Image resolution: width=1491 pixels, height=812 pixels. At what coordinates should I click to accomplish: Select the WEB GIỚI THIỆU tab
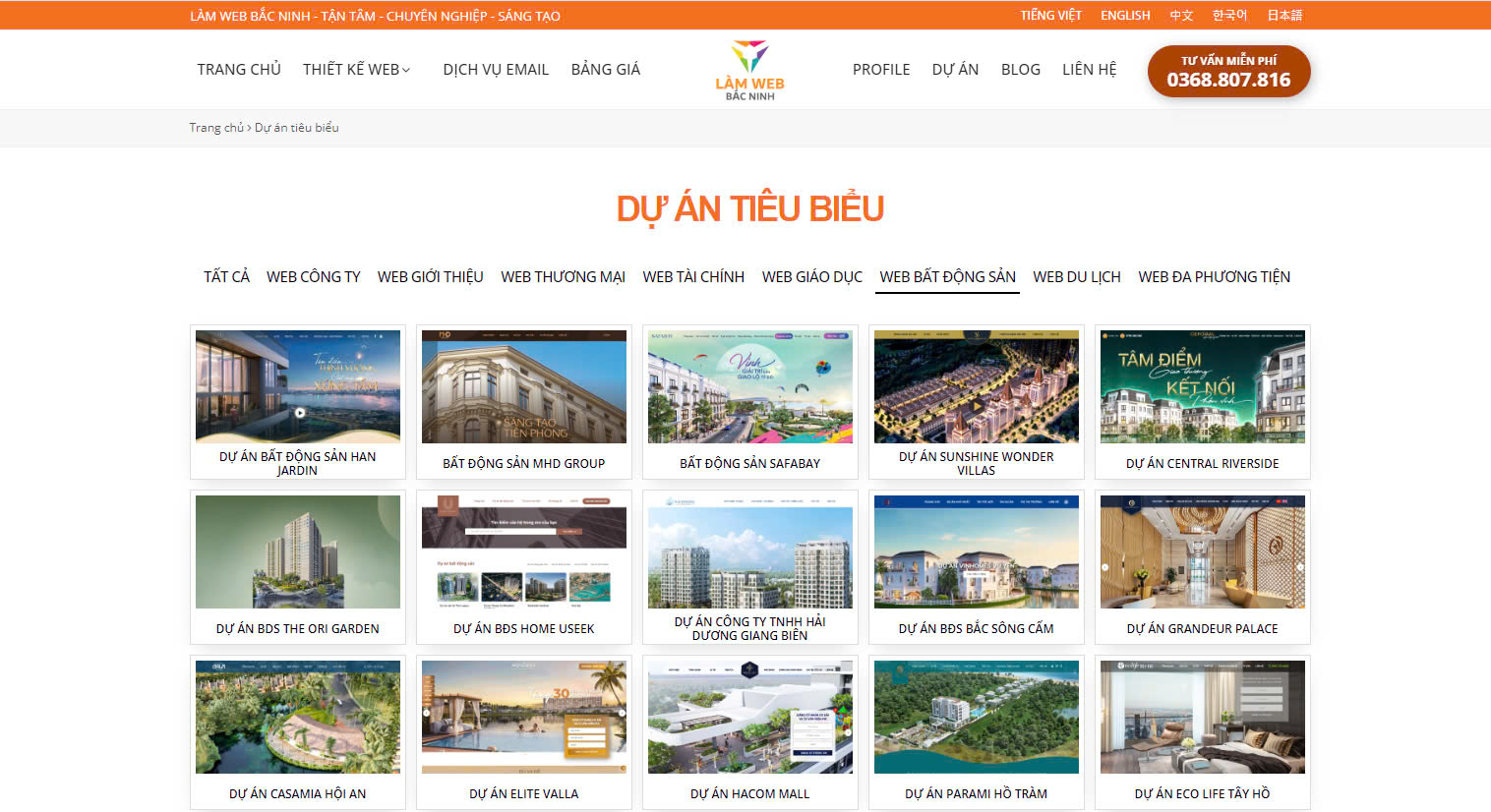(431, 277)
